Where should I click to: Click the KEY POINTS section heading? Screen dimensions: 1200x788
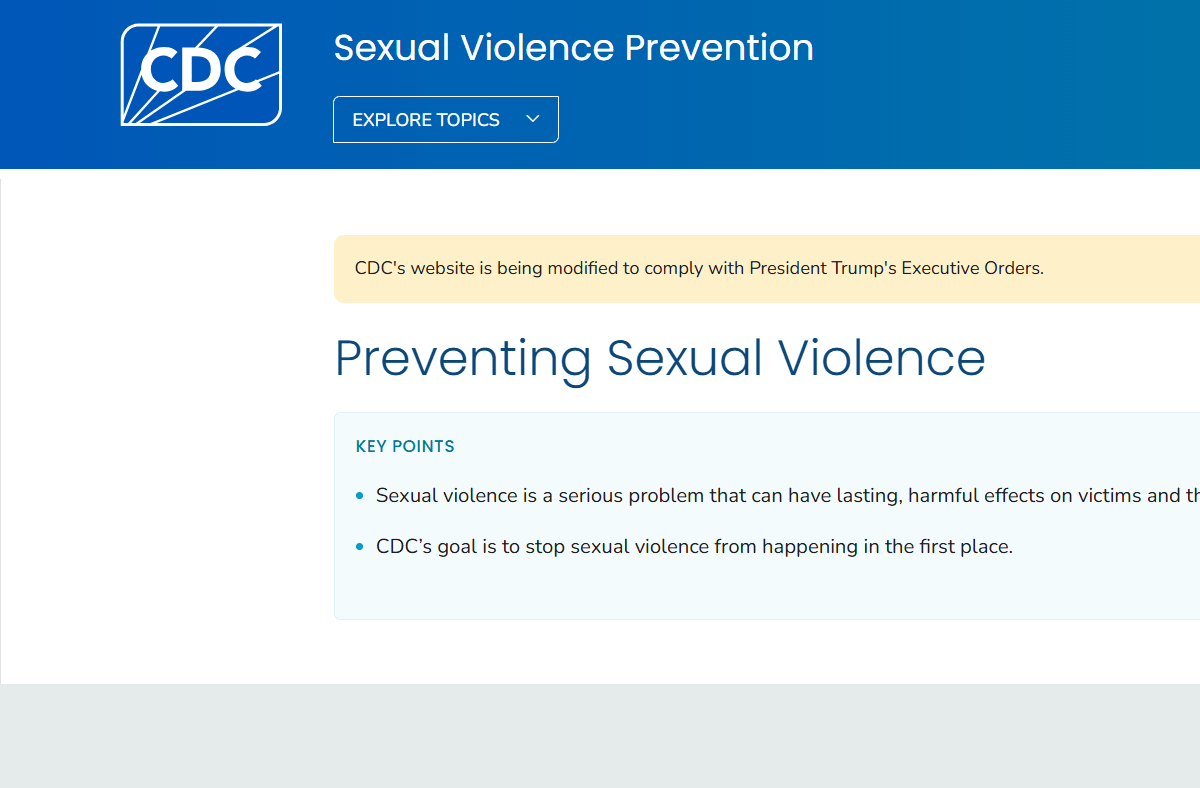click(405, 446)
